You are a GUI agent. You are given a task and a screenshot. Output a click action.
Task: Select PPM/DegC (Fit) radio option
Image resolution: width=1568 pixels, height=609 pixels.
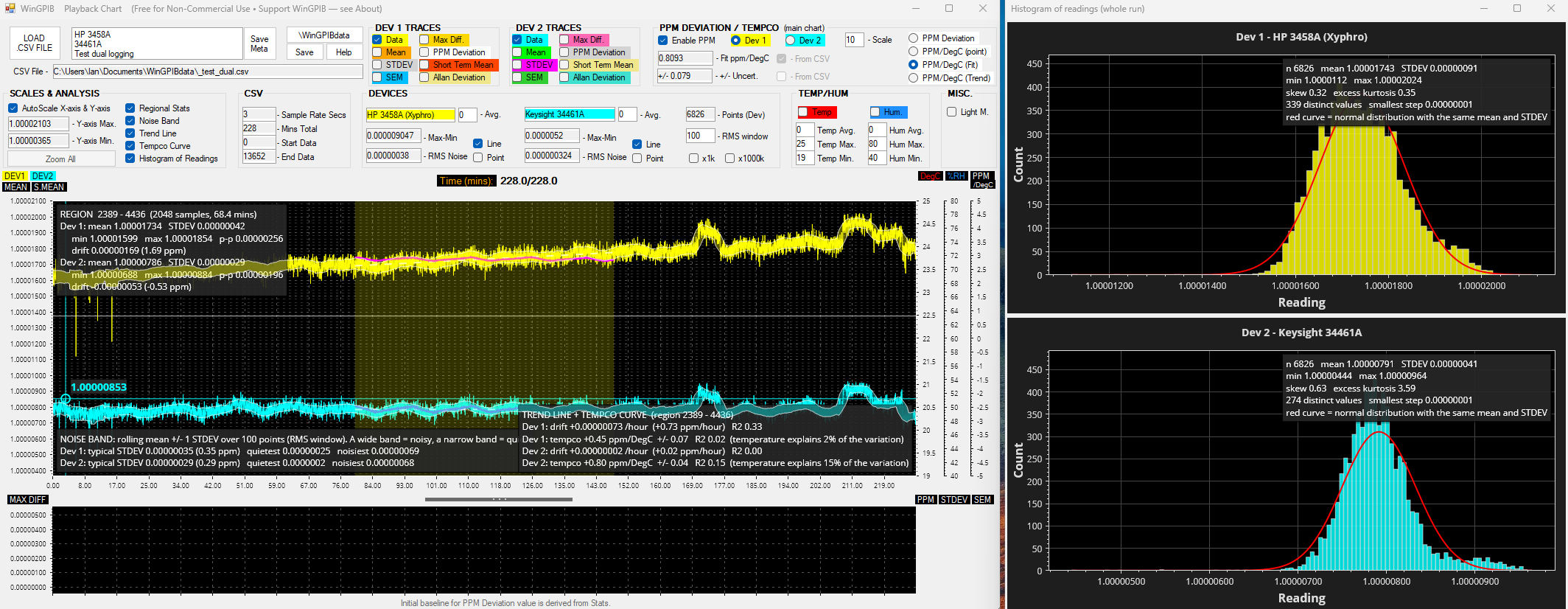[913, 65]
